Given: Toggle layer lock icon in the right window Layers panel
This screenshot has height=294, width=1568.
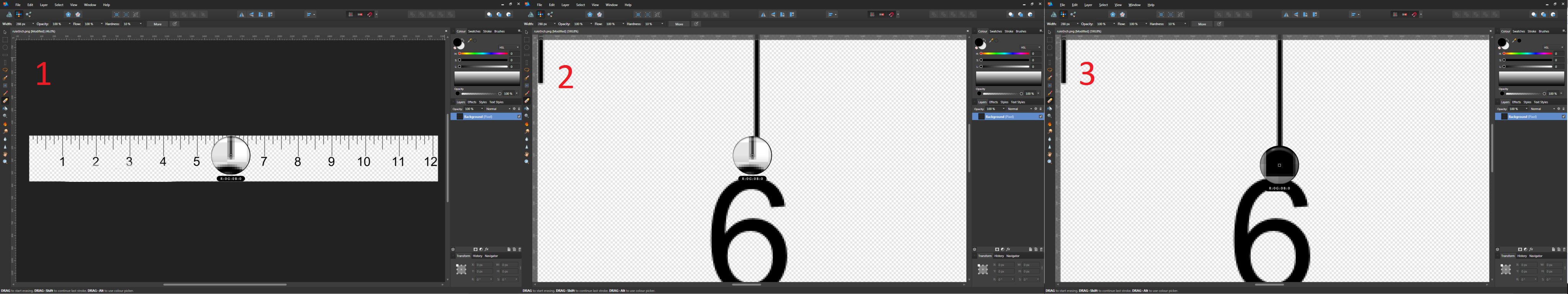Looking at the screenshot, I should (x=1564, y=109).
